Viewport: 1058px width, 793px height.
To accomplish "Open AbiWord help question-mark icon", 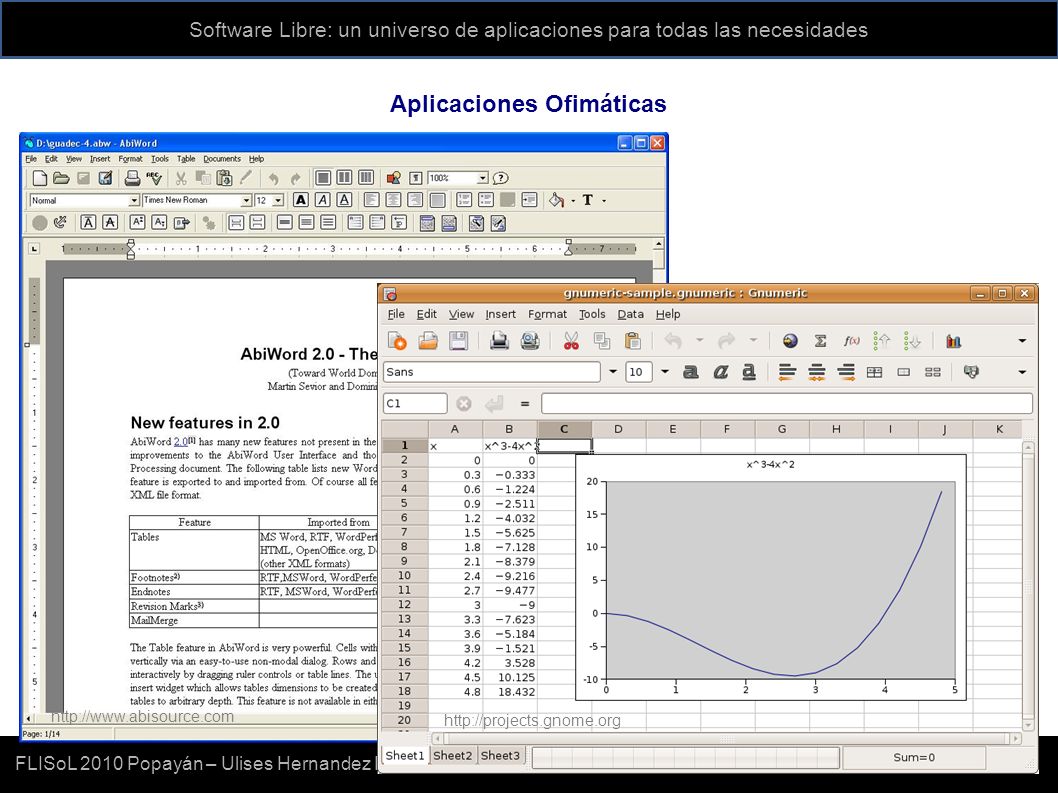I will pos(500,178).
